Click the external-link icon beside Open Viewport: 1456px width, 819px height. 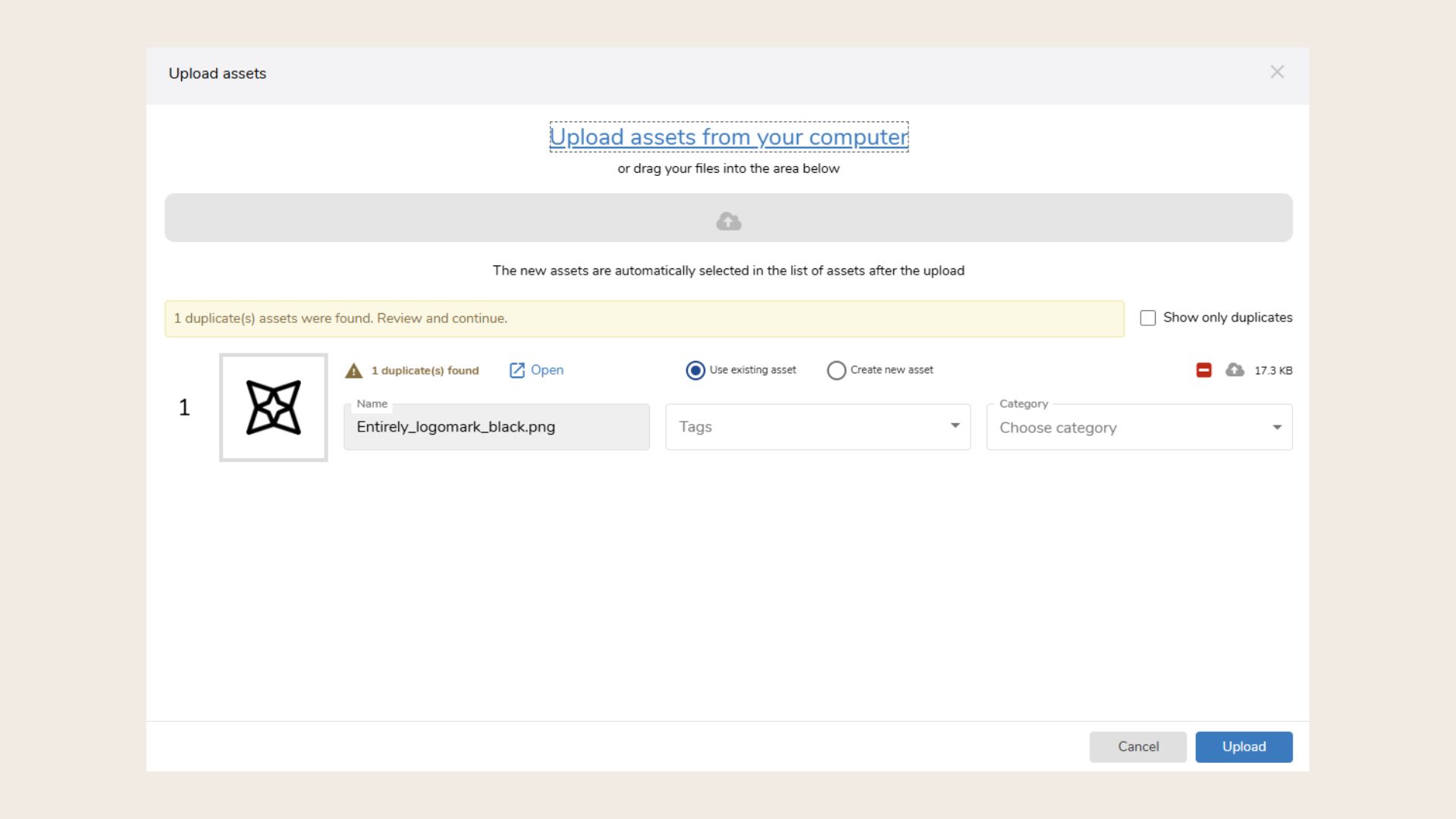click(x=516, y=370)
